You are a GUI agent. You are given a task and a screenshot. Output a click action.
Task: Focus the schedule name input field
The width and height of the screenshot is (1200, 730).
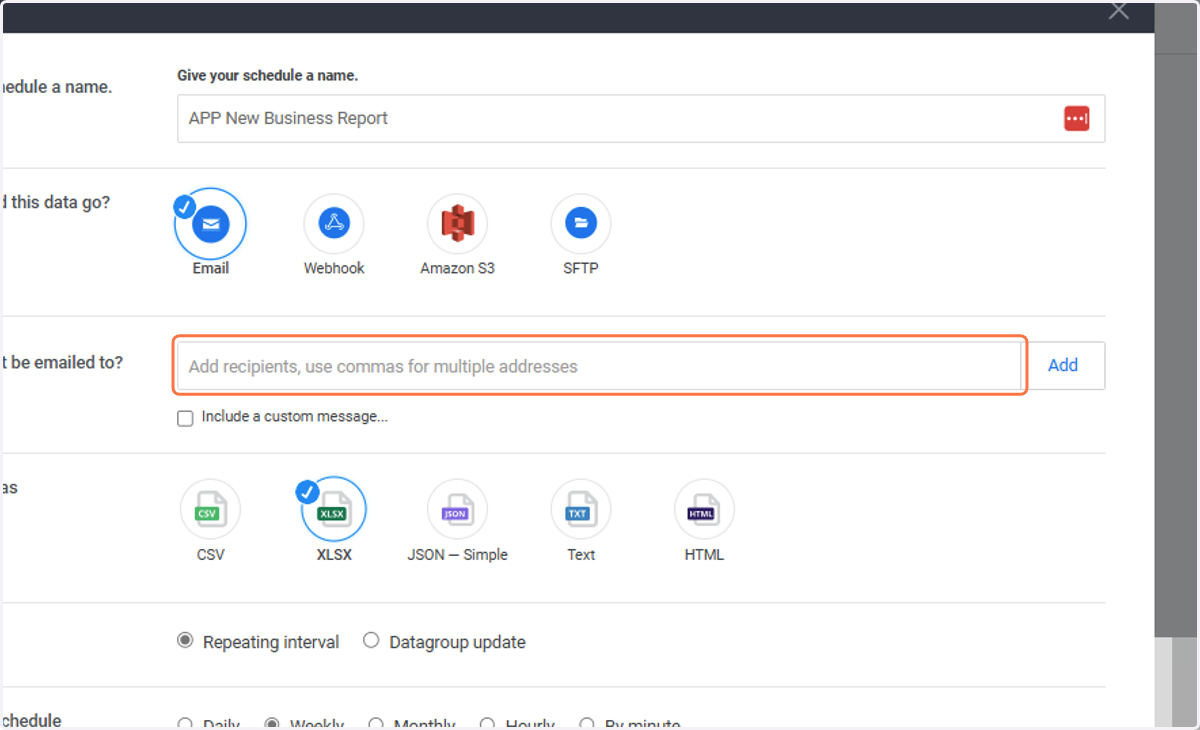click(641, 118)
